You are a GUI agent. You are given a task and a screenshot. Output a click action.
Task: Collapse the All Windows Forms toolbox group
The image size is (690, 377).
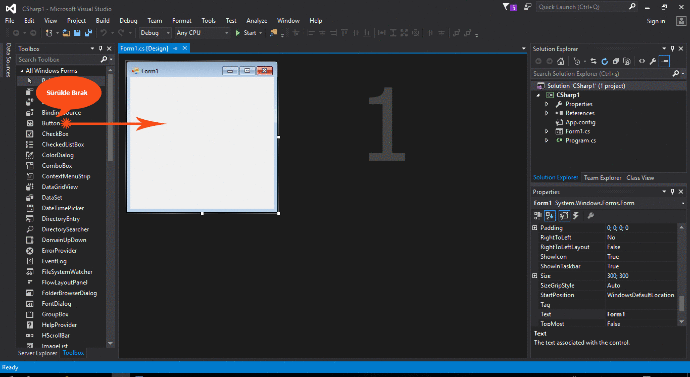(22, 70)
